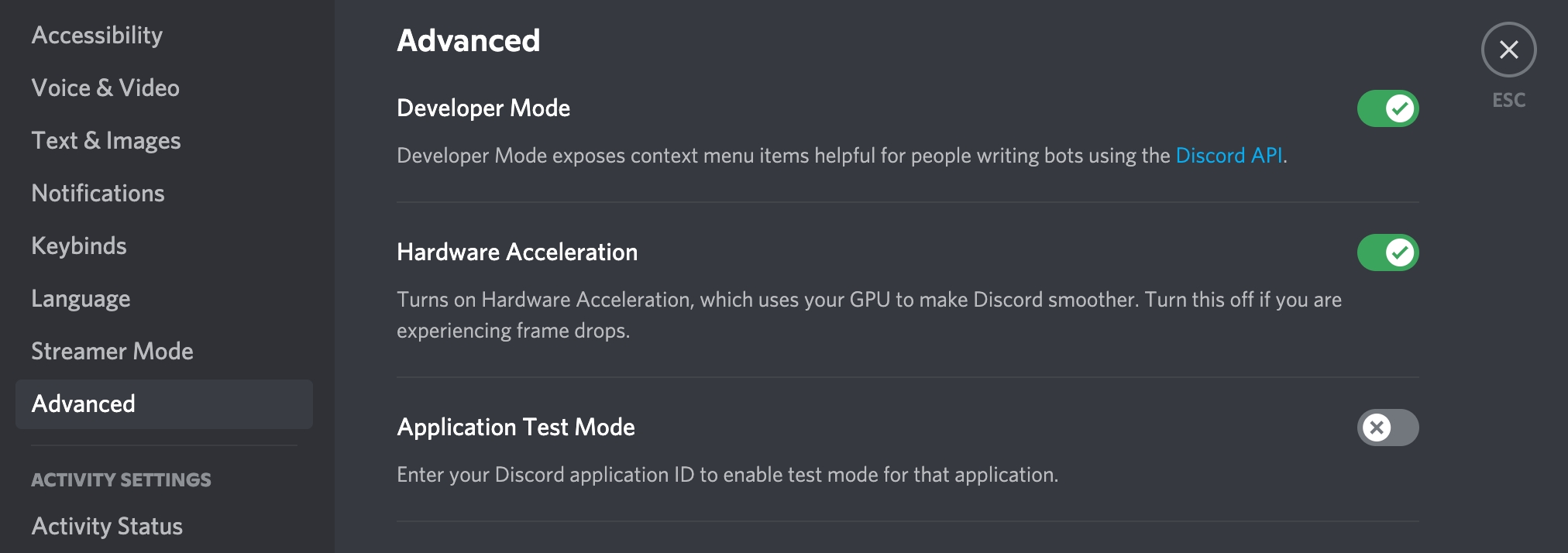
Task: Click the ESC label under close button
Action: coord(1508,101)
